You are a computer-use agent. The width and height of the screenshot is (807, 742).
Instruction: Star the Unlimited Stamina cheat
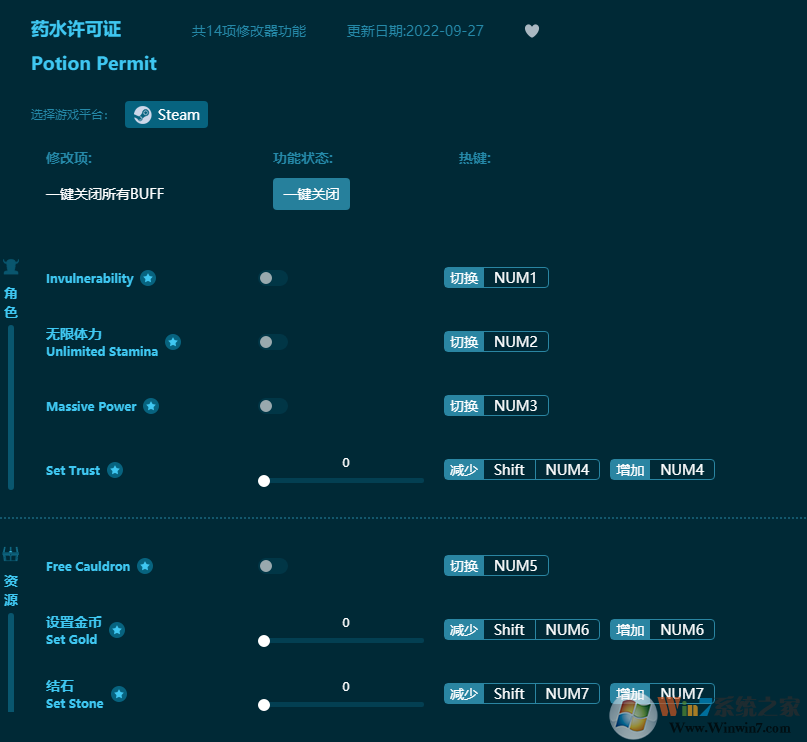click(173, 342)
